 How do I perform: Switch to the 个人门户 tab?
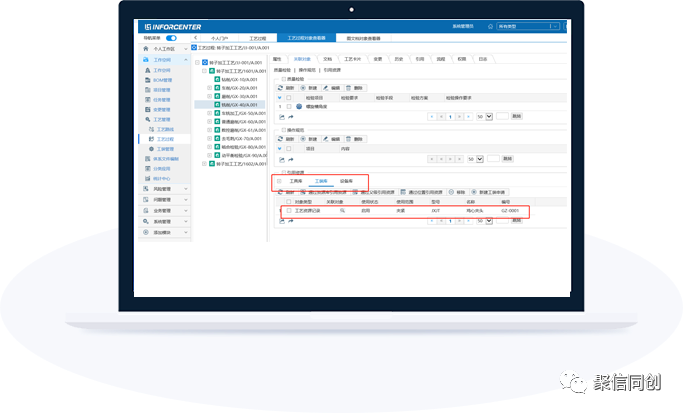point(220,38)
